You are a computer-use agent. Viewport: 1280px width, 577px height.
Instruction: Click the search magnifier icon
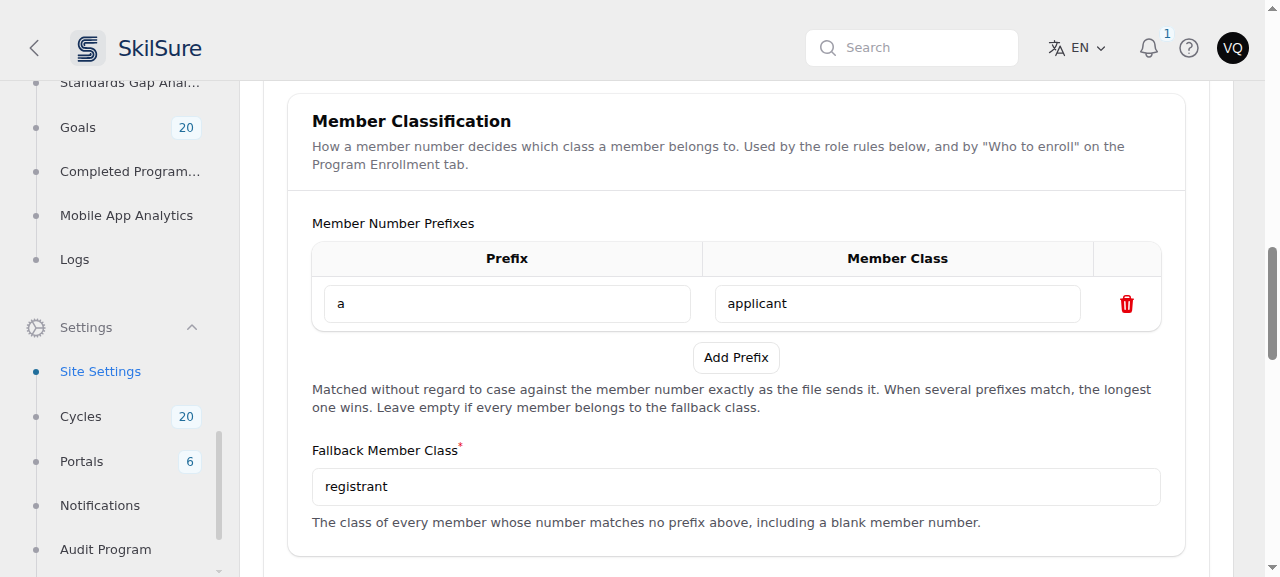click(827, 48)
